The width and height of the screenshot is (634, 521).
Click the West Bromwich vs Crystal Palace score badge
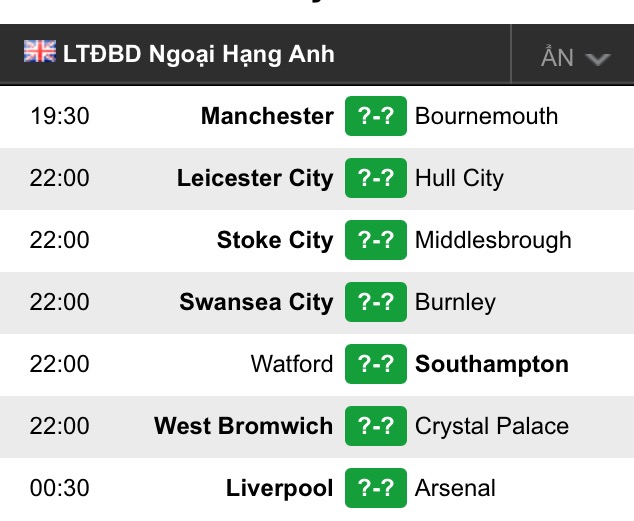click(376, 426)
